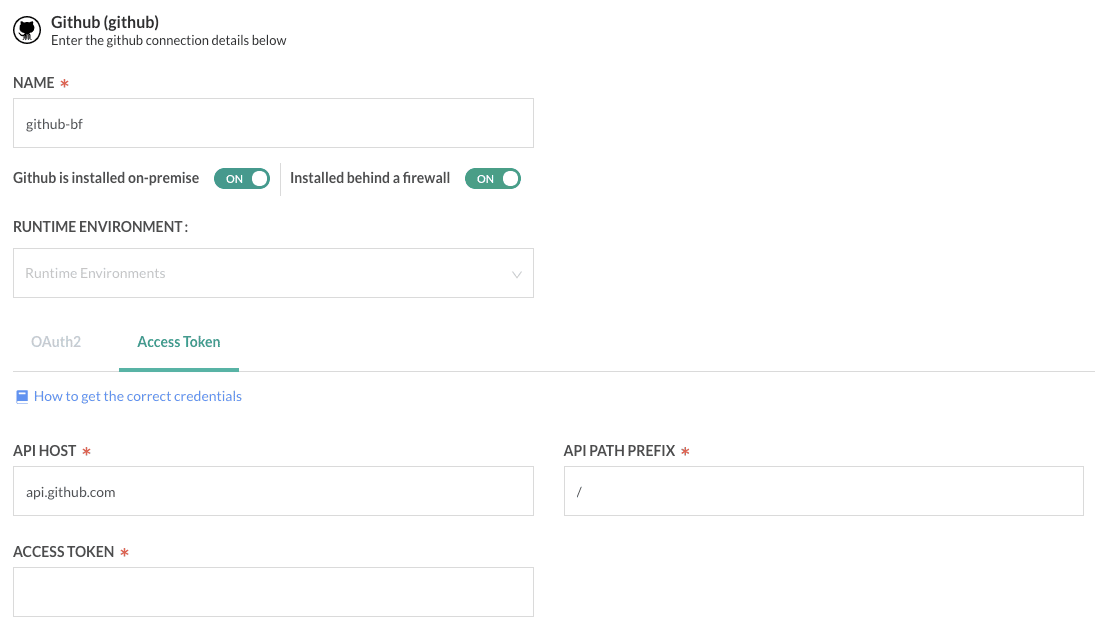Image resolution: width=1095 pixels, height=626 pixels.
Task: Click the API HOST input field
Action: tap(273, 491)
